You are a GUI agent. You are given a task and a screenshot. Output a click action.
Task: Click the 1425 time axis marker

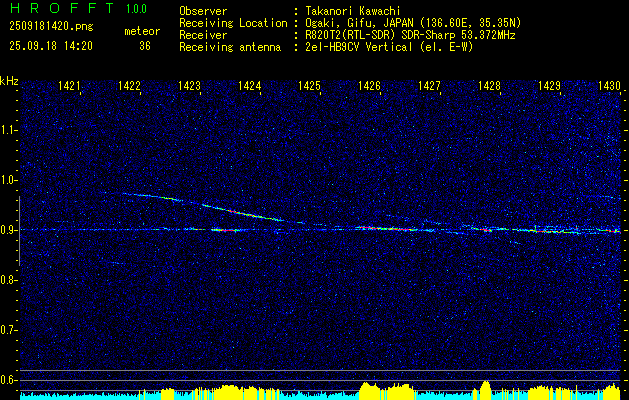click(x=309, y=85)
